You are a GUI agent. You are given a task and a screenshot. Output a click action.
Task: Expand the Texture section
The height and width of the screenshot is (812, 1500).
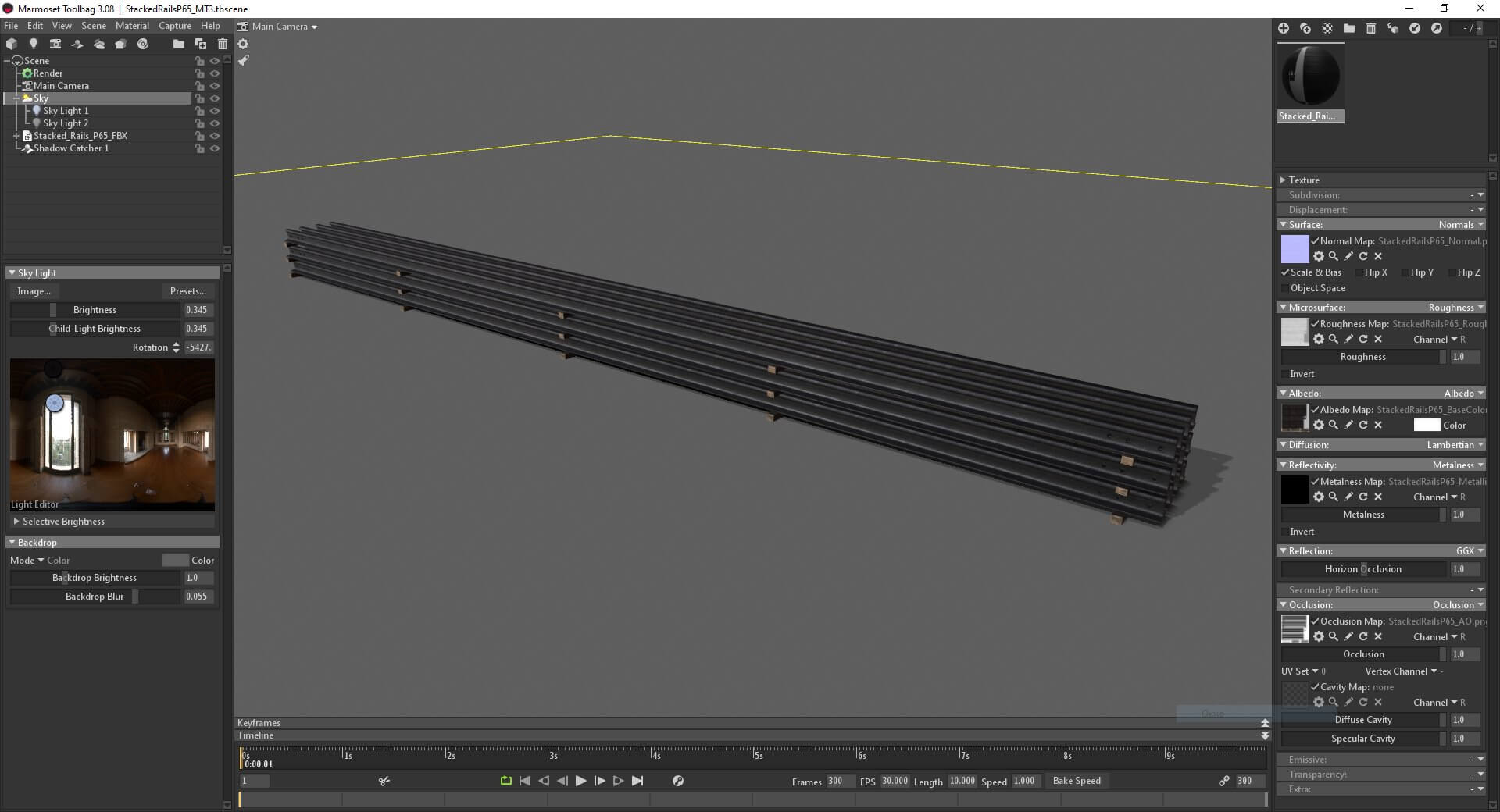1283,180
